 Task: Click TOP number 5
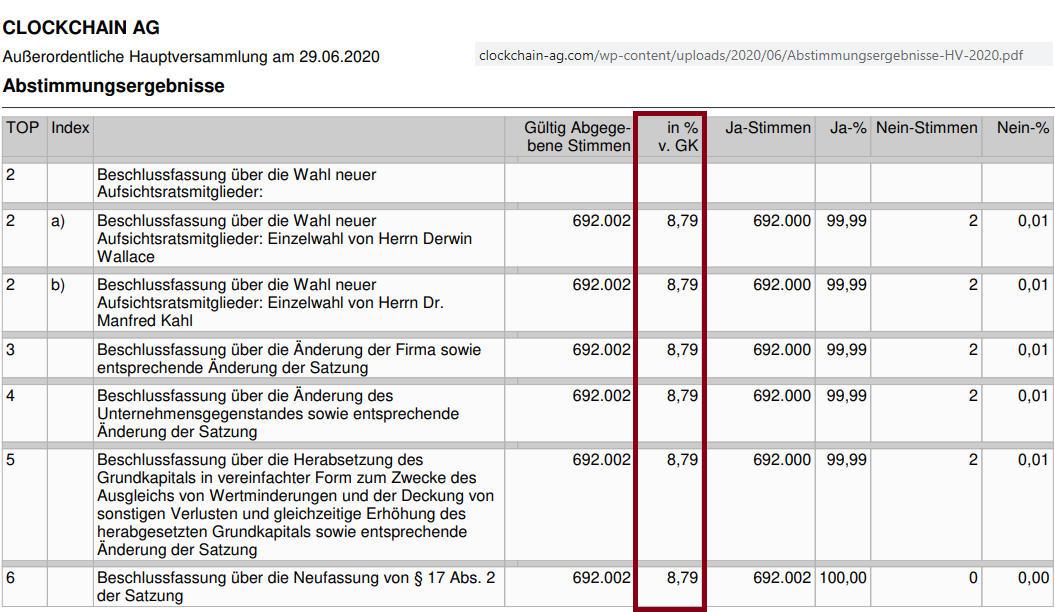click(10, 459)
